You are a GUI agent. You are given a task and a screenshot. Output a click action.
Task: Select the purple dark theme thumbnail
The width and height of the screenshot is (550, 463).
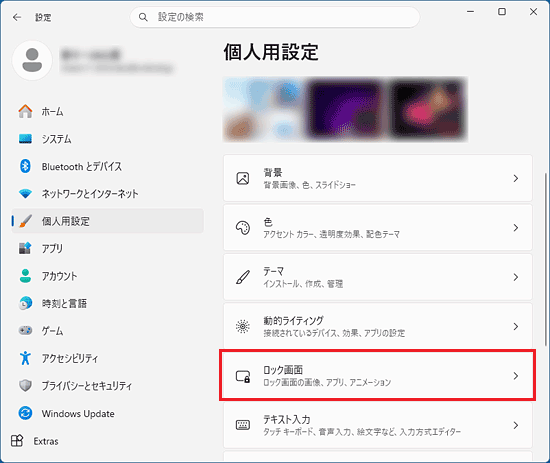point(346,109)
